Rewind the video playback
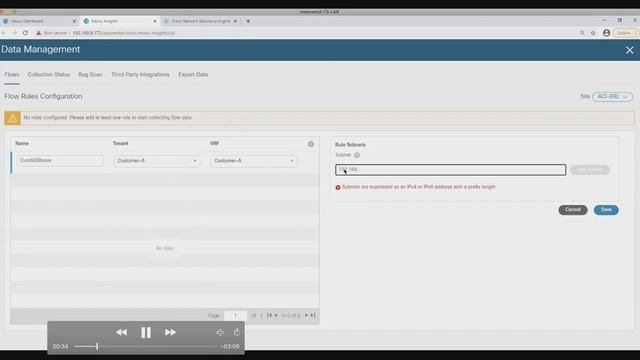Image resolution: width=640 pixels, height=360 pixels. point(121,332)
